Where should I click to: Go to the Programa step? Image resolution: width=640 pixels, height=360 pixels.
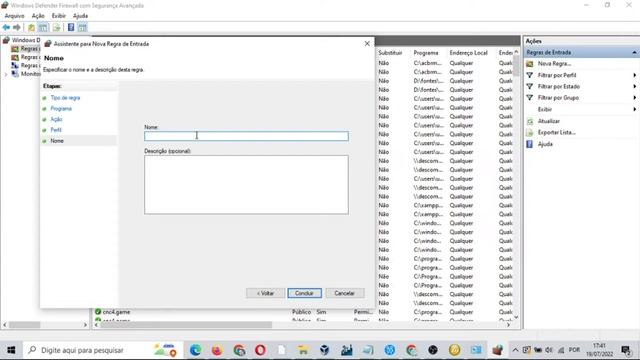(x=61, y=109)
